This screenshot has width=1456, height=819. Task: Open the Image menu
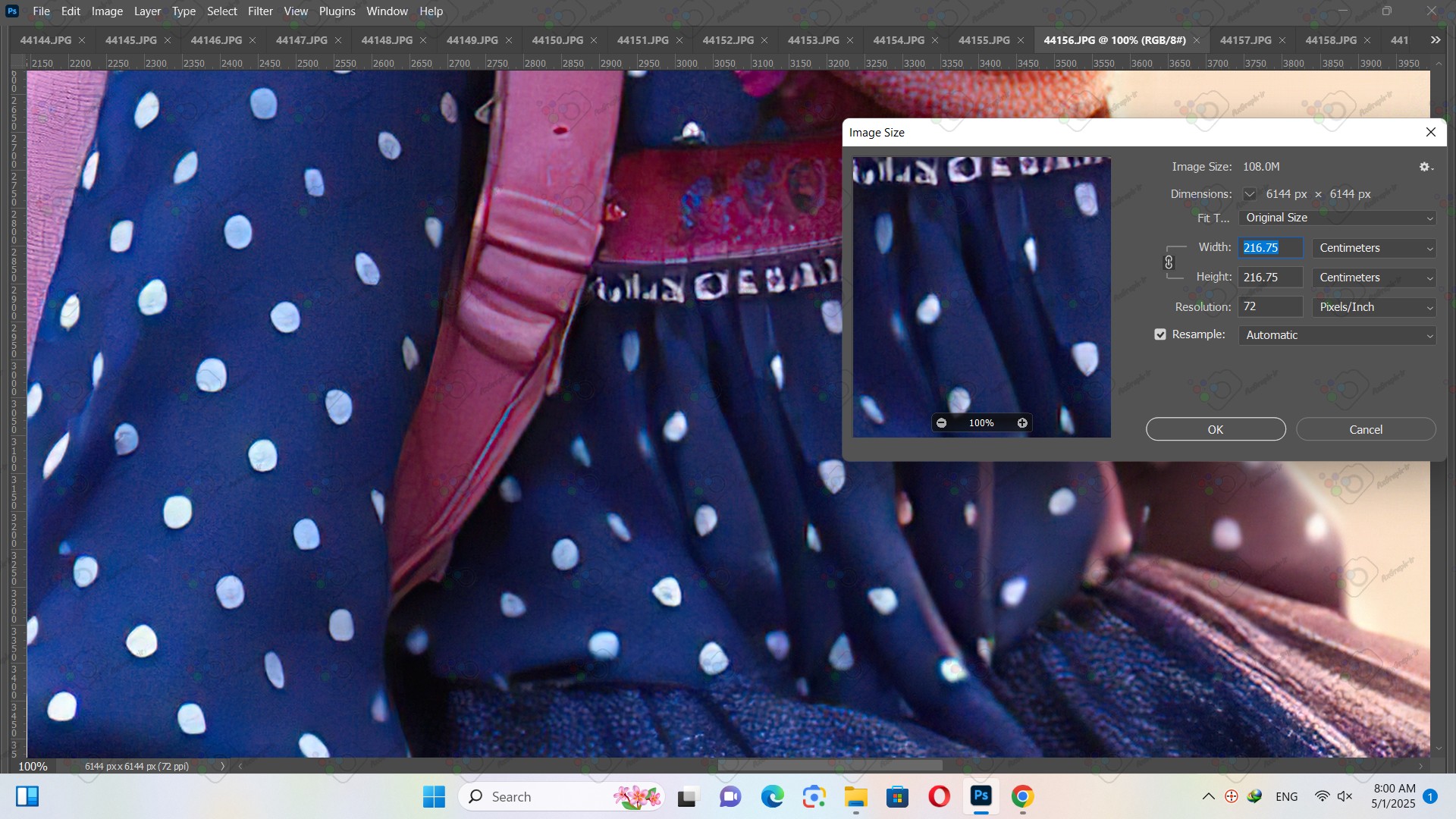click(x=107, y=11)
